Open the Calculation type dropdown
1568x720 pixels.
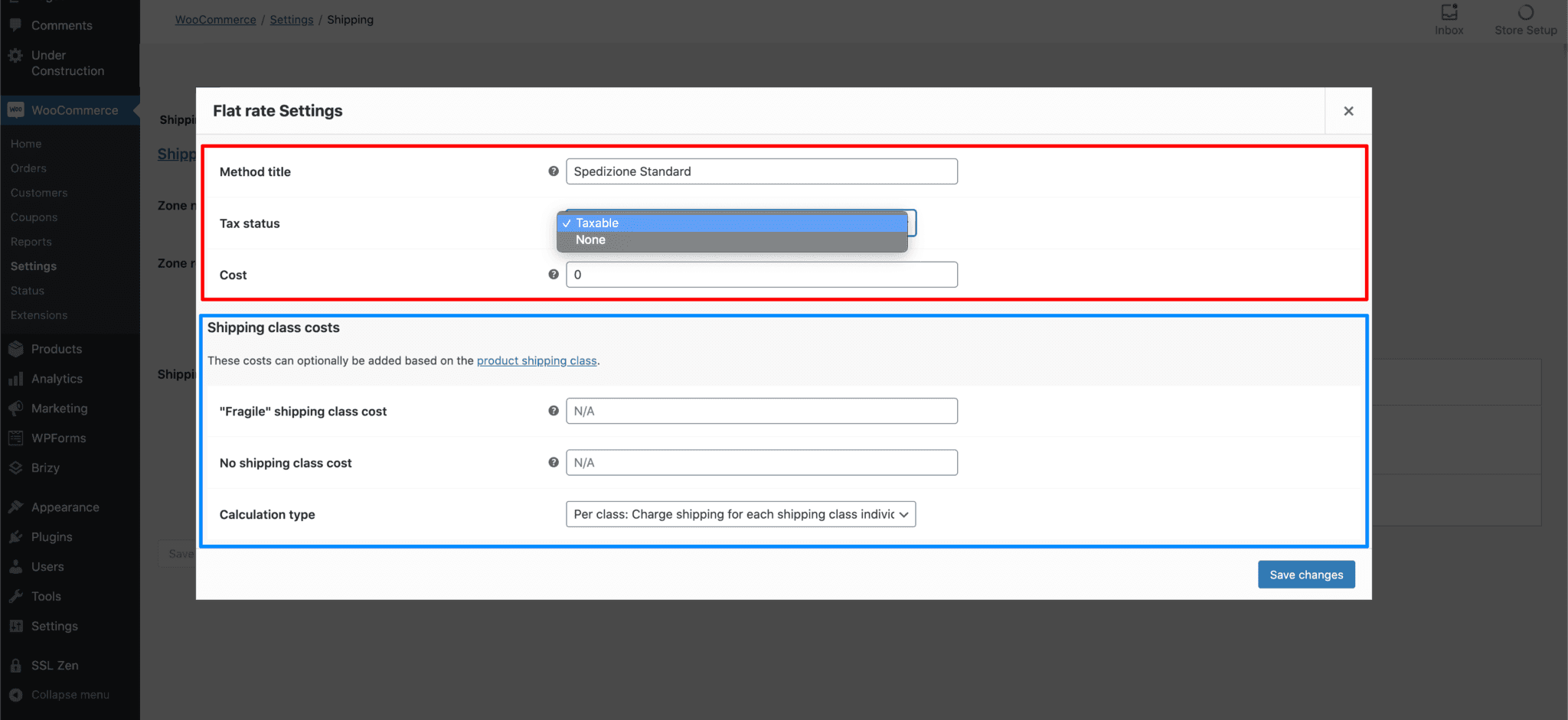(740, 514)
